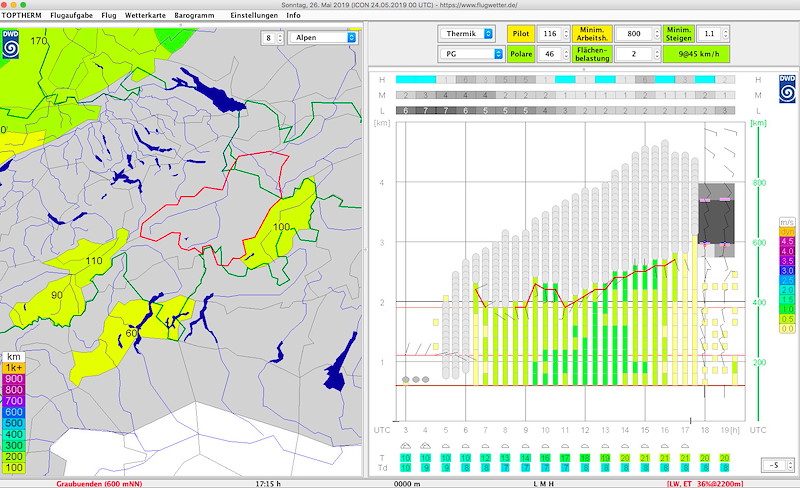Click the Minim. Steigen field showing 1.1

tap(709, 34)
